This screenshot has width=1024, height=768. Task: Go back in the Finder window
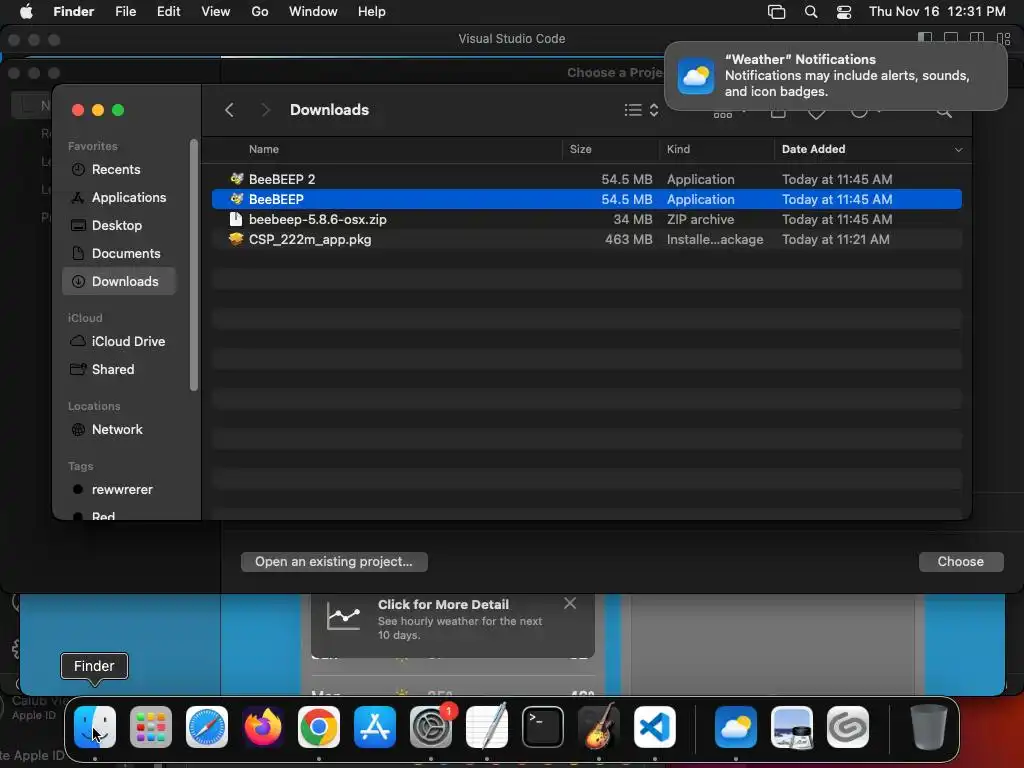click(229, 110)
